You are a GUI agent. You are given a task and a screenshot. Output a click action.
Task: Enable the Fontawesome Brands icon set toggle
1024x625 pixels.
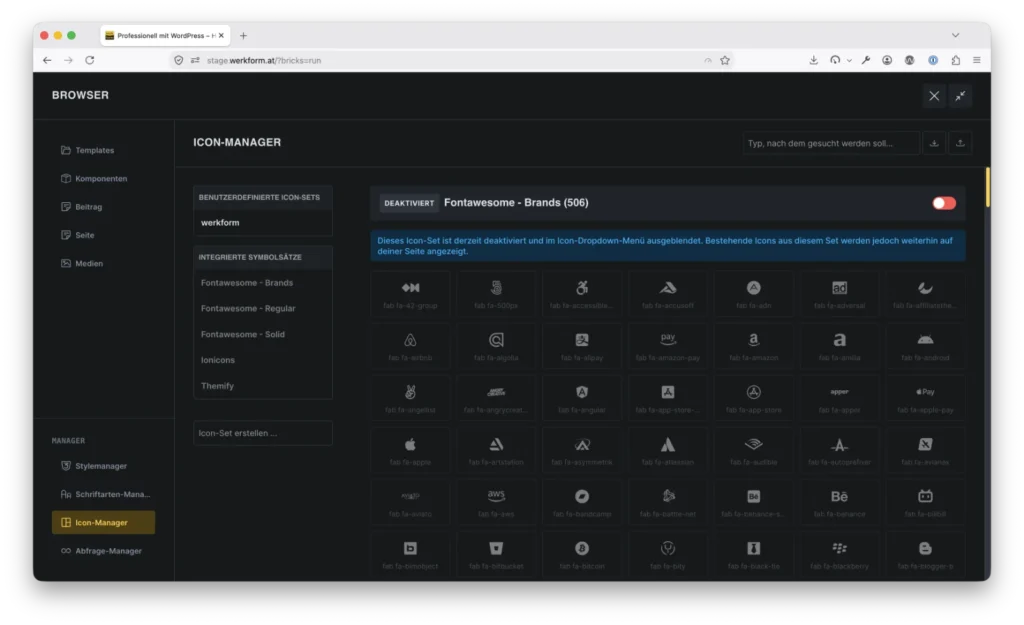point(944,203)
